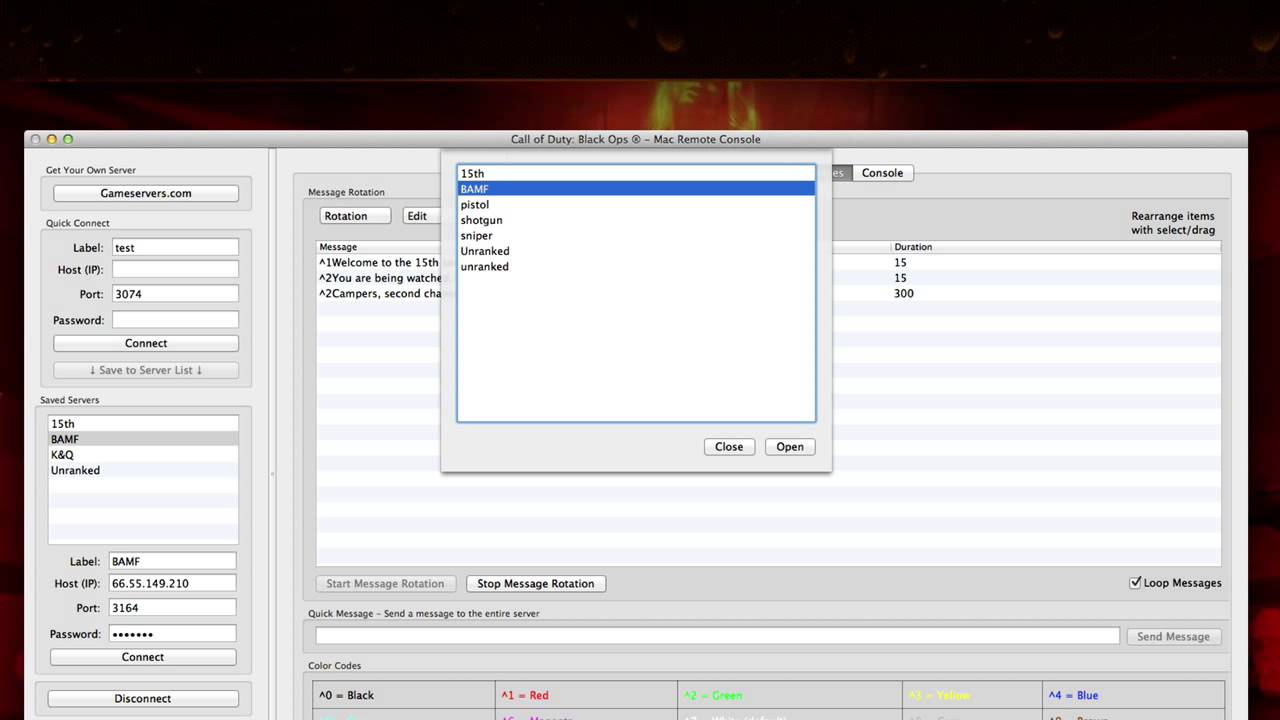This screenshot has width=1280, height=720.
Task: Switch to the Console tab
Action: 882,173
